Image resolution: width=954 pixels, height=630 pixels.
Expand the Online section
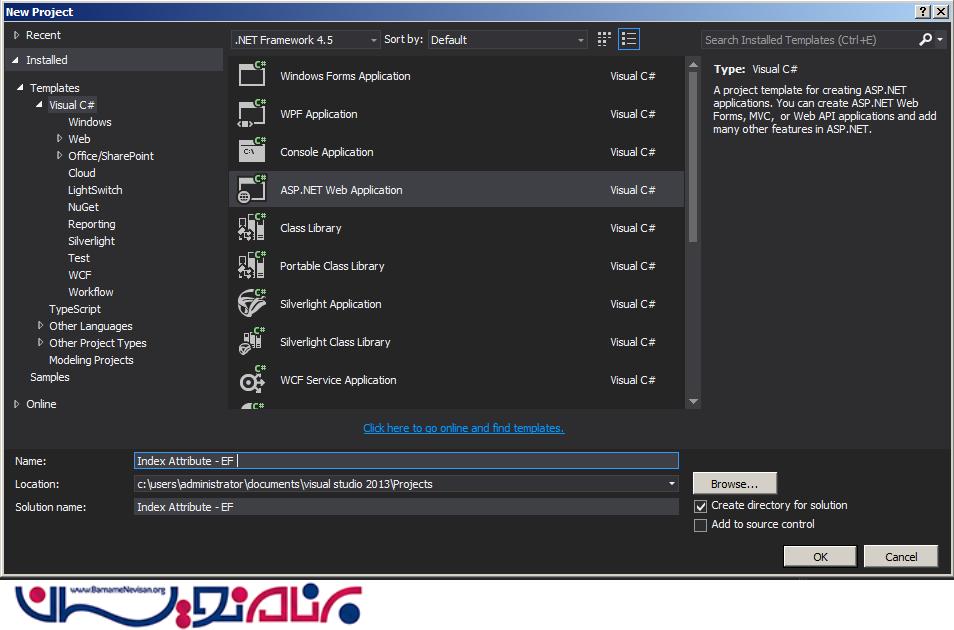(17, 404)
